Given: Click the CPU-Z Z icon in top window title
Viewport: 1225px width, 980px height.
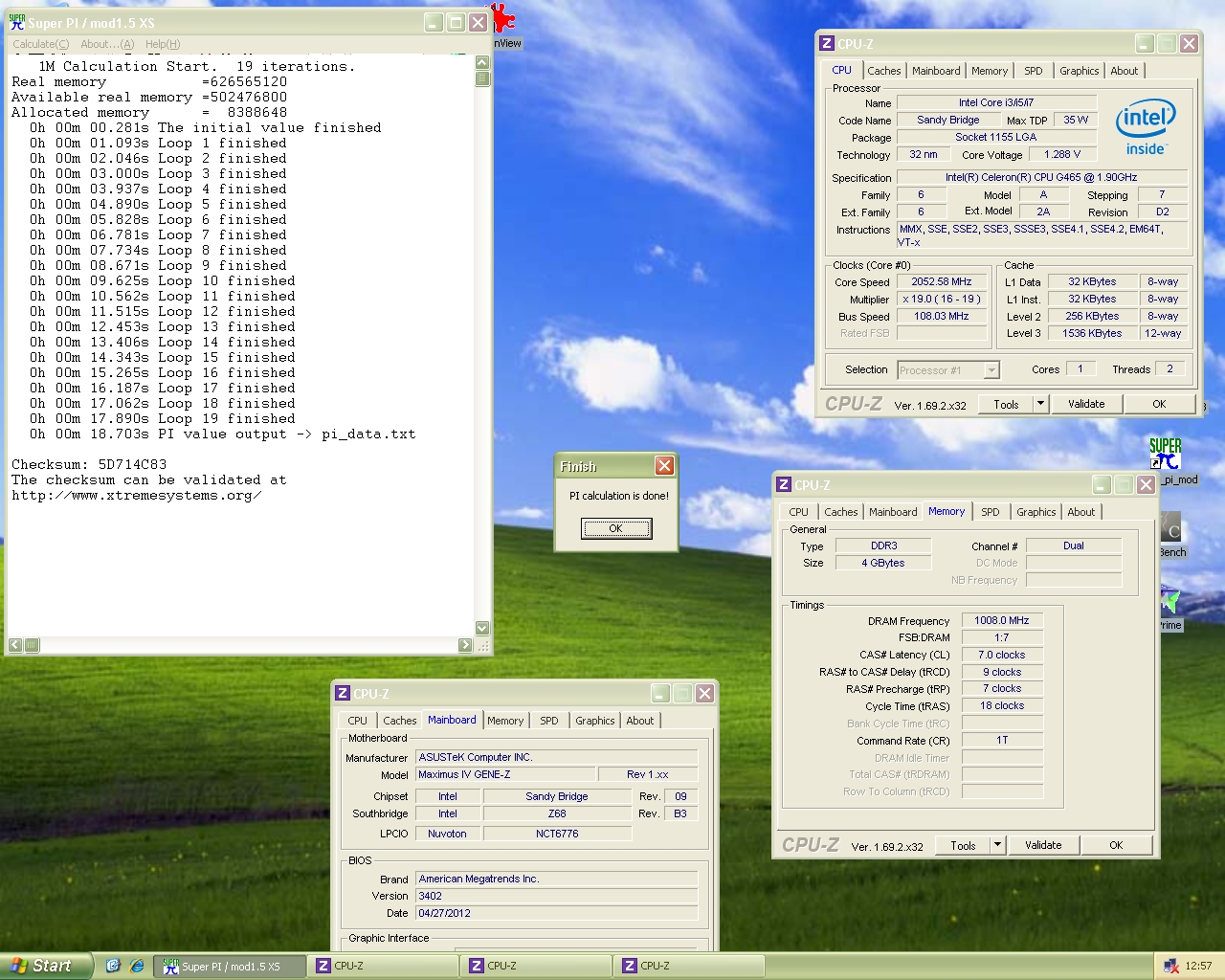Looking at the screenshot, I should point(827,43).
